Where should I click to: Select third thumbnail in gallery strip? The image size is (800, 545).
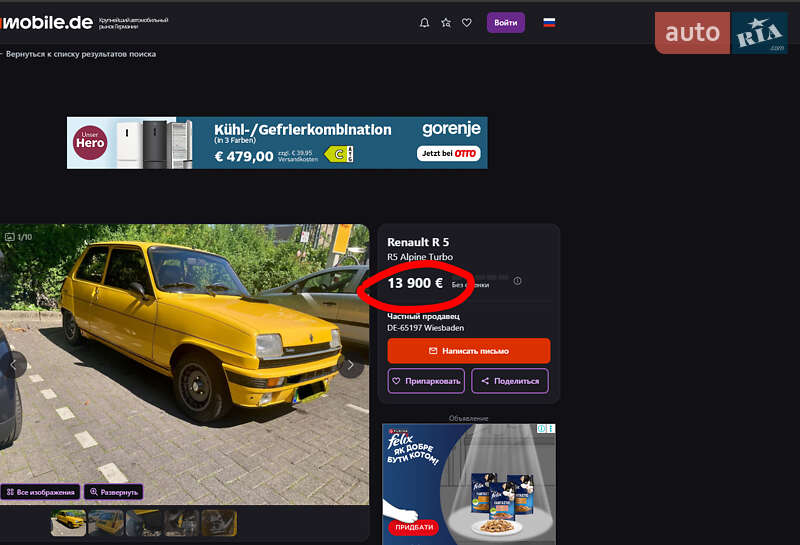(144, 523)
